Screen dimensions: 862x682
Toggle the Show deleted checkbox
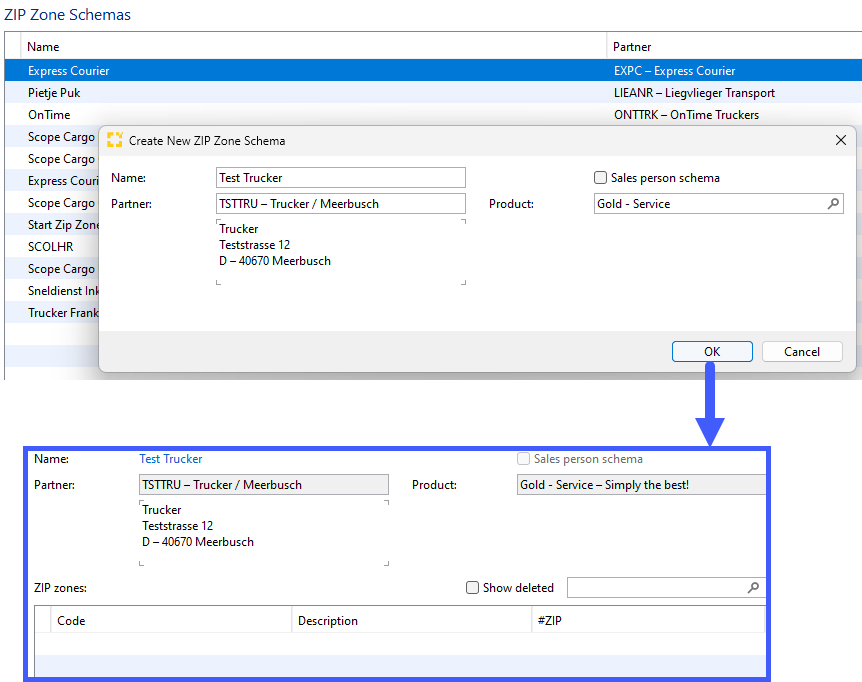click(x=472, y=587)
